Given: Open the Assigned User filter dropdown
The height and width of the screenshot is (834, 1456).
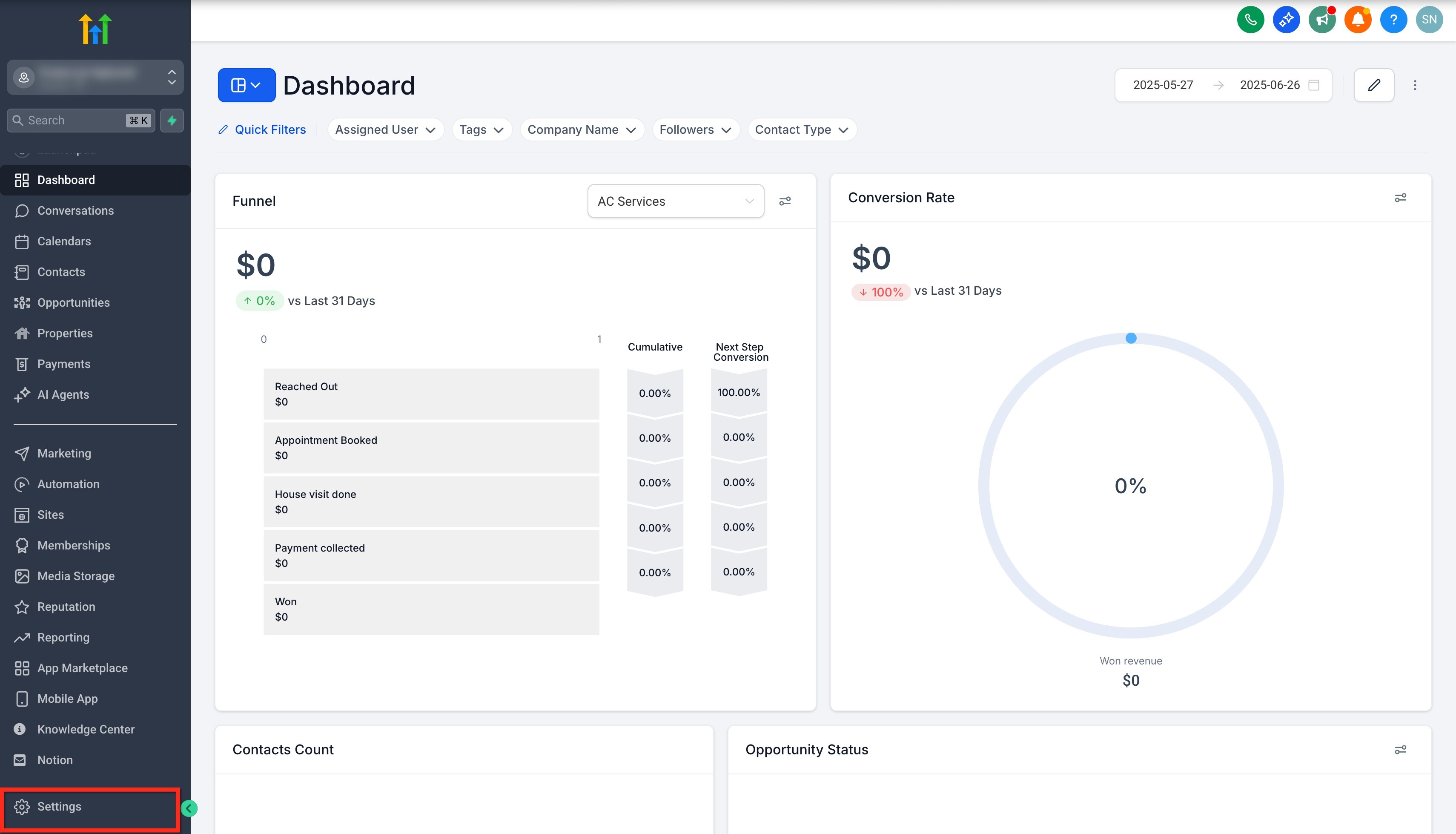Looking at the screenshot, I should click(x=385, y=129).
